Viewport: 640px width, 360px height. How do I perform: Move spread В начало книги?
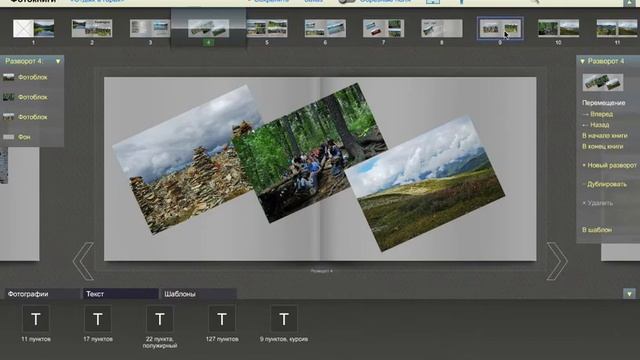[604, 136]
